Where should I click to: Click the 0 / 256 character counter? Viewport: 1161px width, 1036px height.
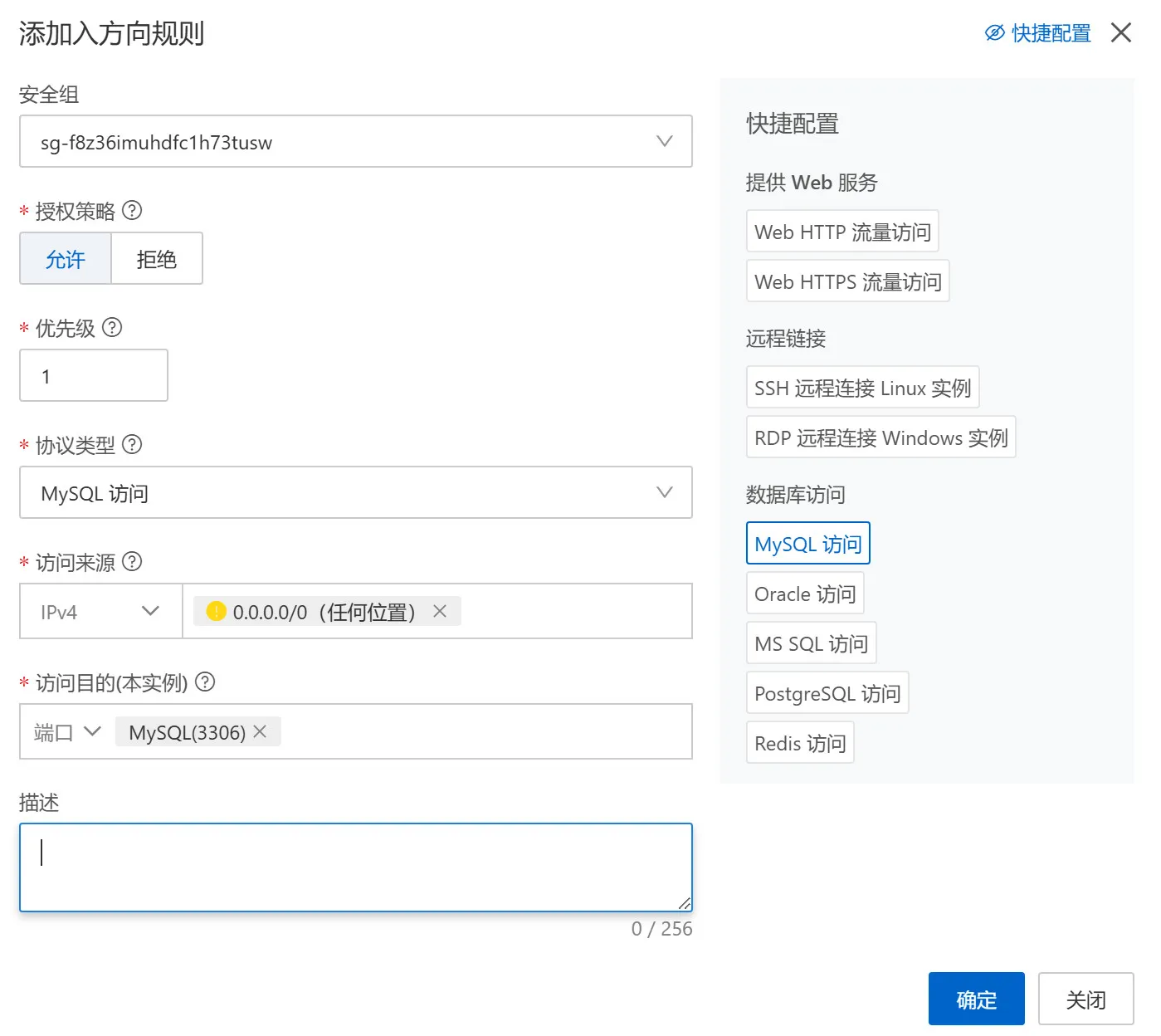click(661, 928)
